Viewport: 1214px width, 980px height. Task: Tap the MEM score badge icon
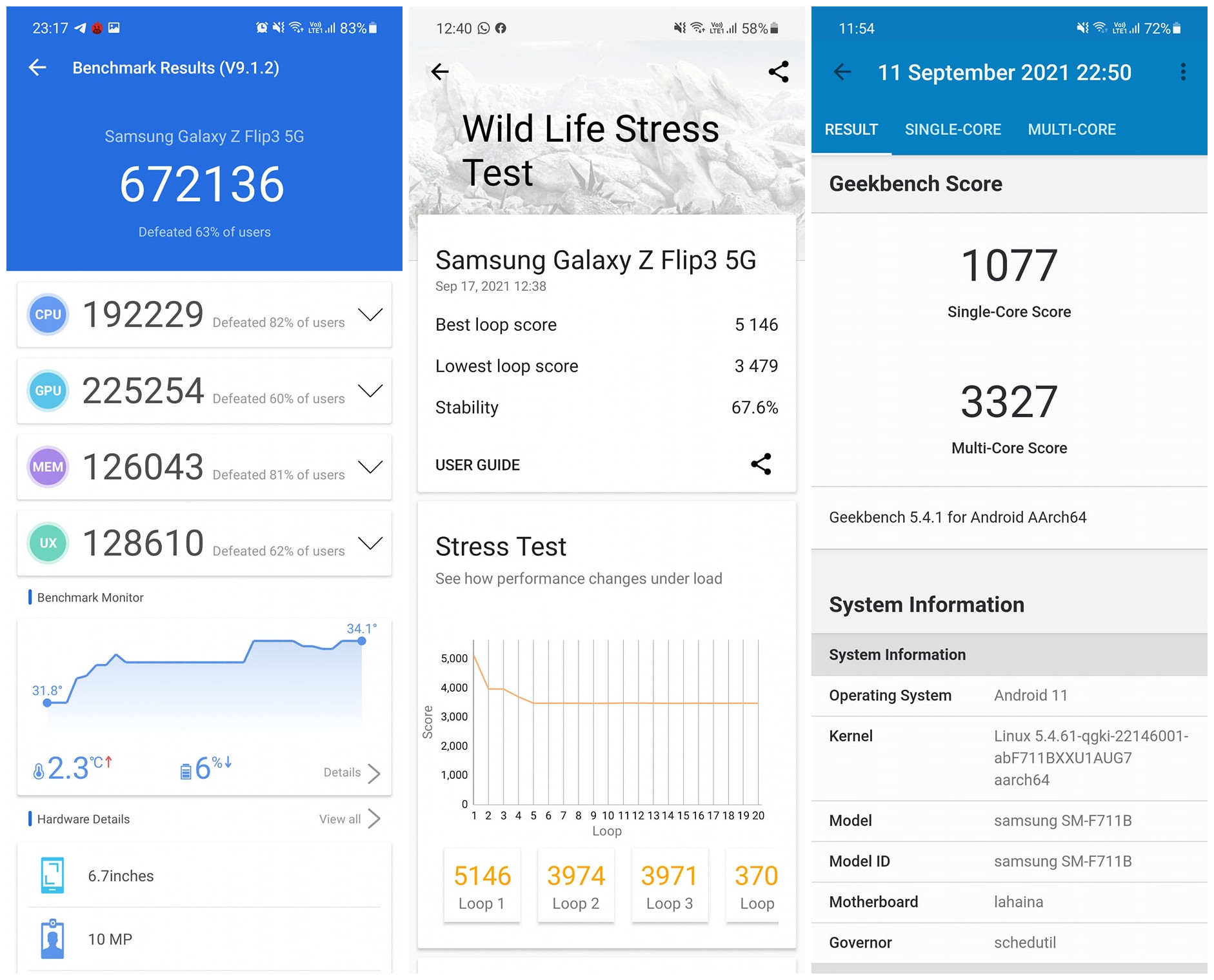[48, 467]
